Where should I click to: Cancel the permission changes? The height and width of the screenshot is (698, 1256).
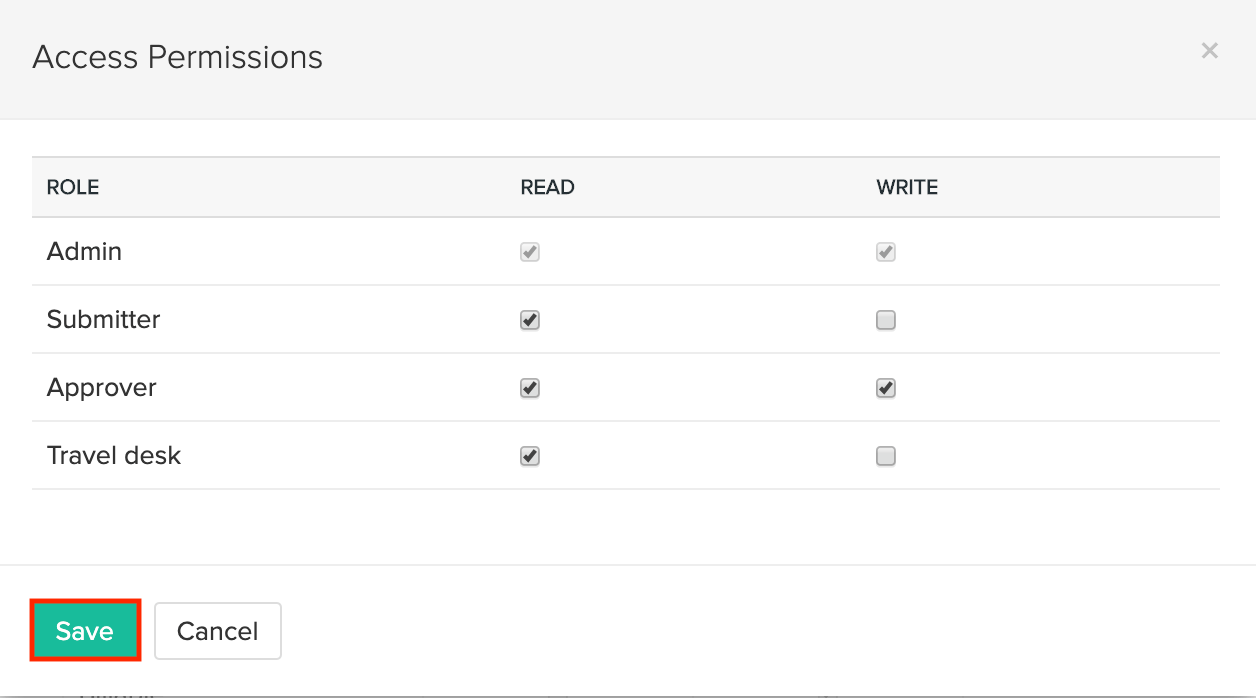(x=218, y=631)
